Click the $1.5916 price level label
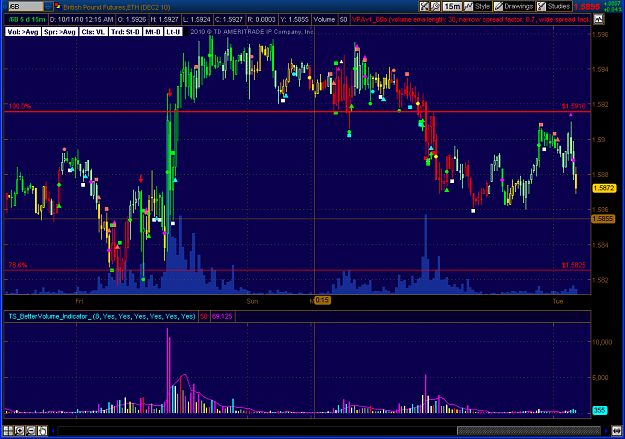 [574, 106]
